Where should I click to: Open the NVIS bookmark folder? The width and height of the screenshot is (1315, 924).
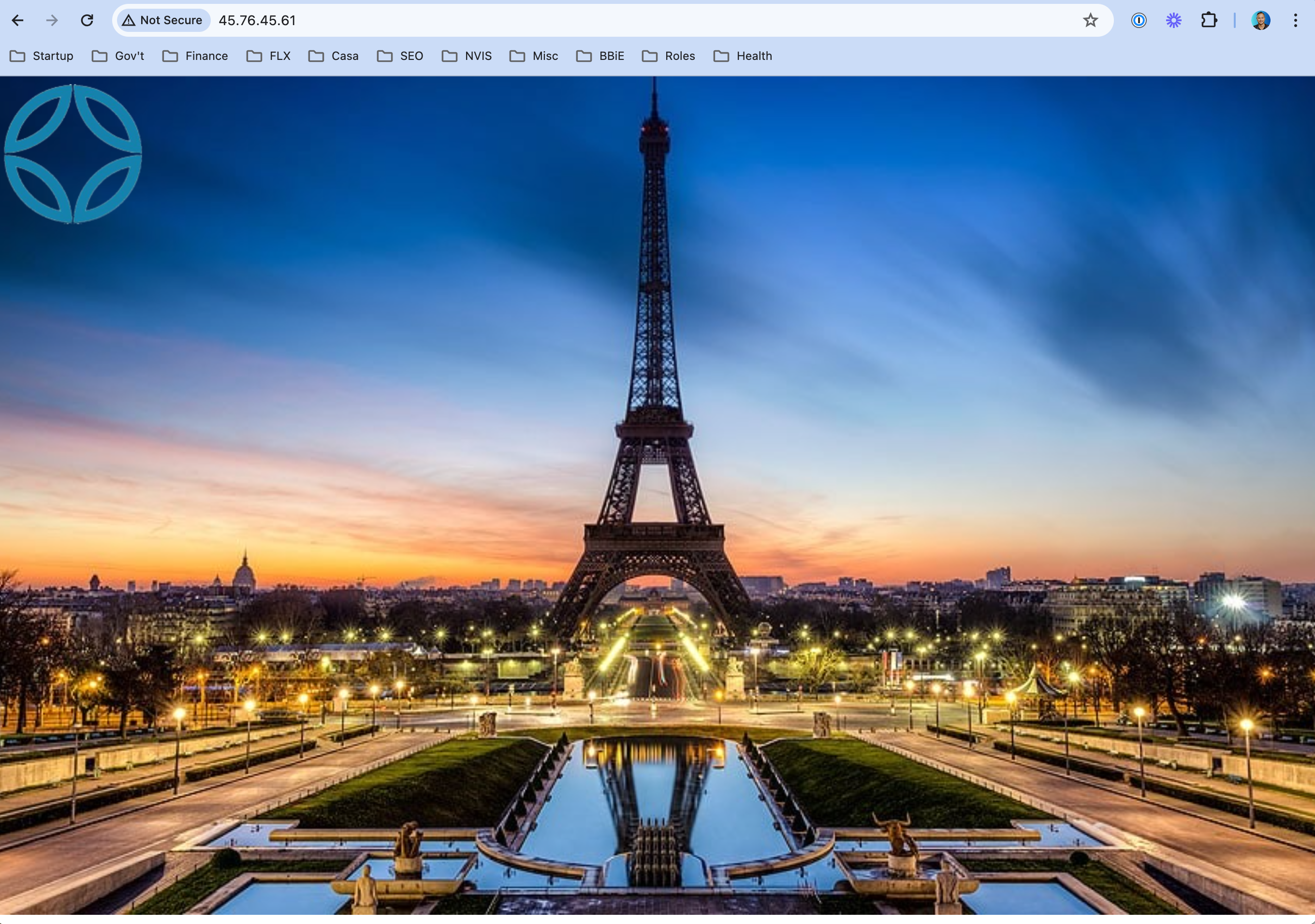[467, 56]
